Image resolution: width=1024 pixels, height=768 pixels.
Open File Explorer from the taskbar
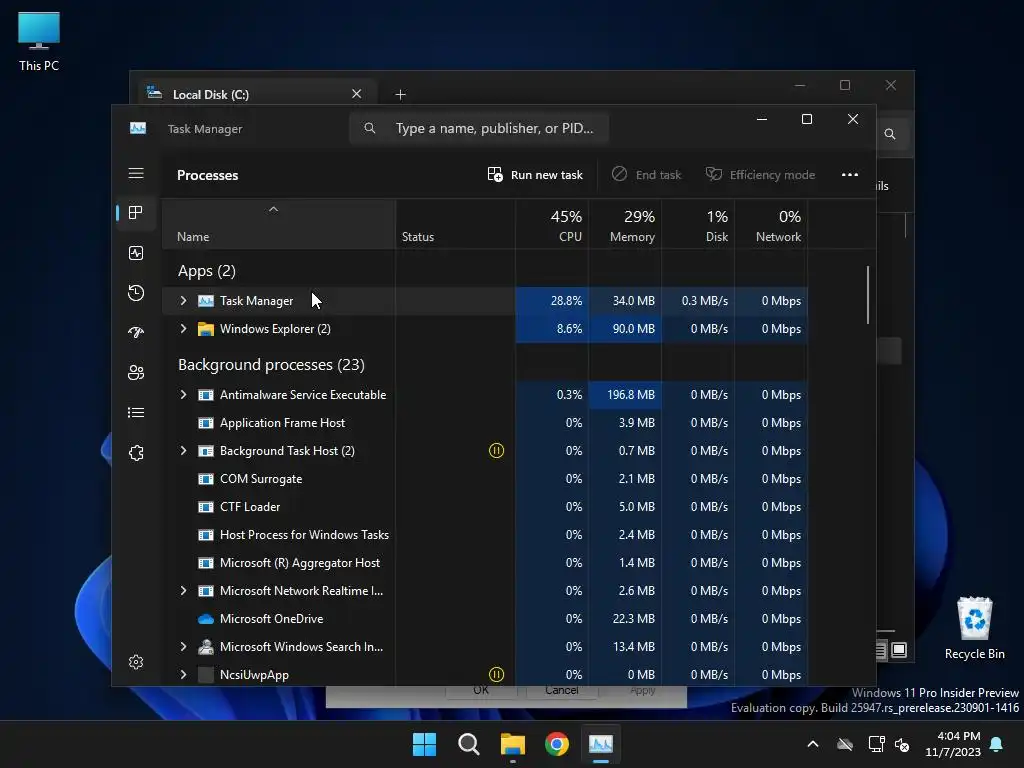pos(513,744)
